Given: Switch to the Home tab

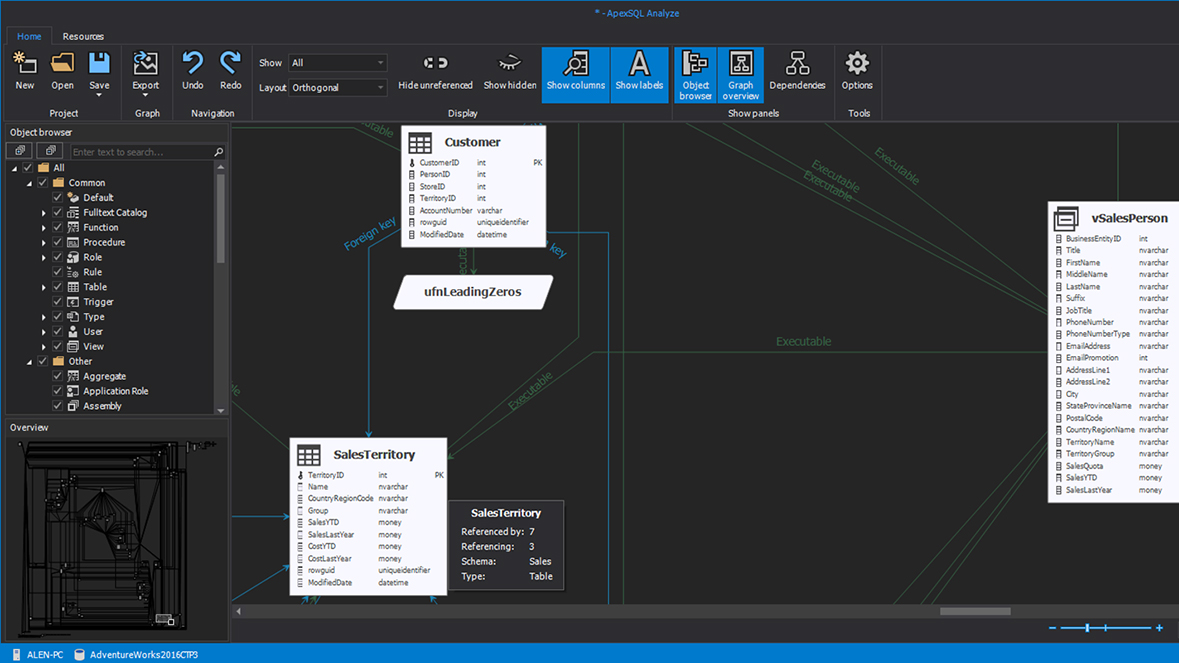Looking at the screenshot, I should 29,36.
